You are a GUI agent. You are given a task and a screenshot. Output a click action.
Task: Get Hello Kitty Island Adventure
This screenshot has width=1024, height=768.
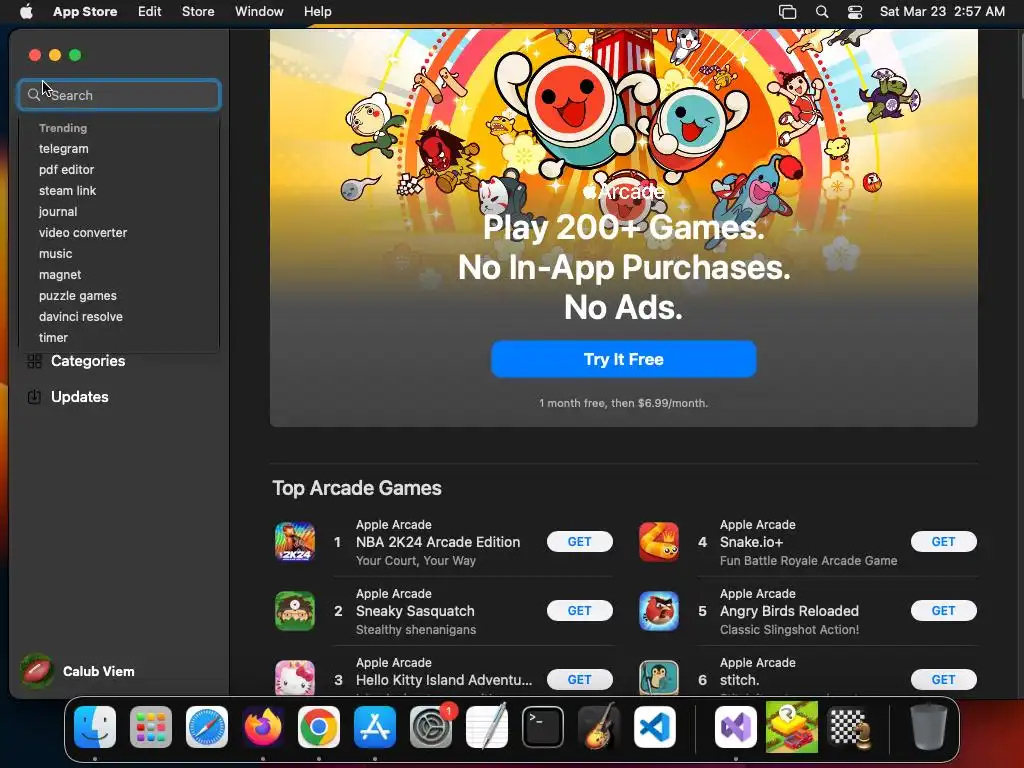579,680
